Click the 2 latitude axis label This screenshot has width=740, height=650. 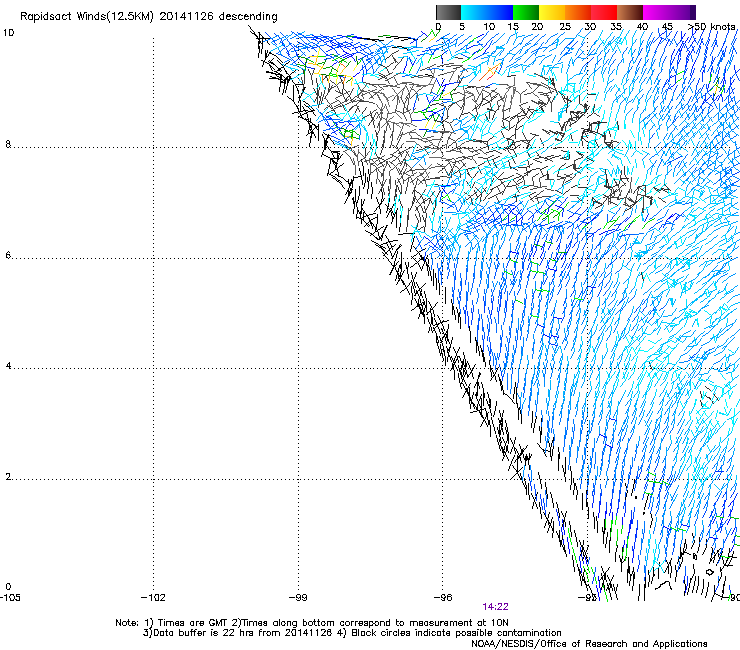(x=8, y=477)
